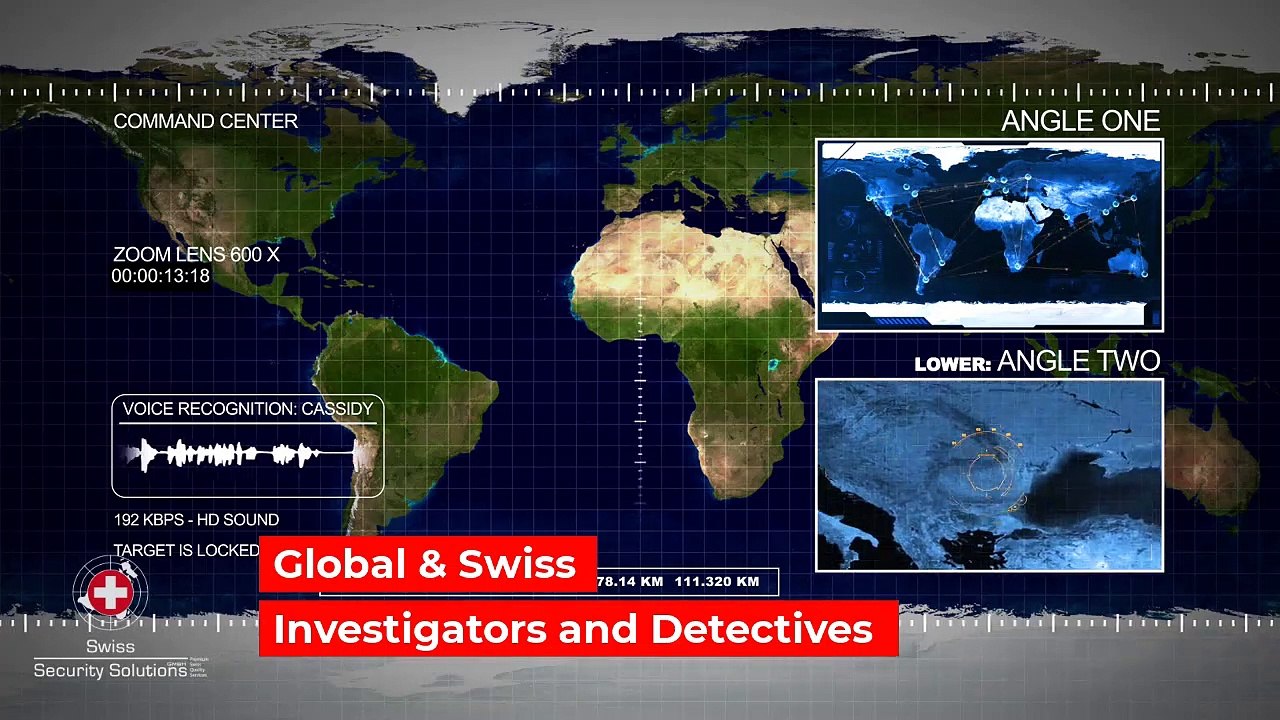Click the 'Investigators and Detectives' red banner
This screenshot has height=720, width=1280.
(578, 629)
